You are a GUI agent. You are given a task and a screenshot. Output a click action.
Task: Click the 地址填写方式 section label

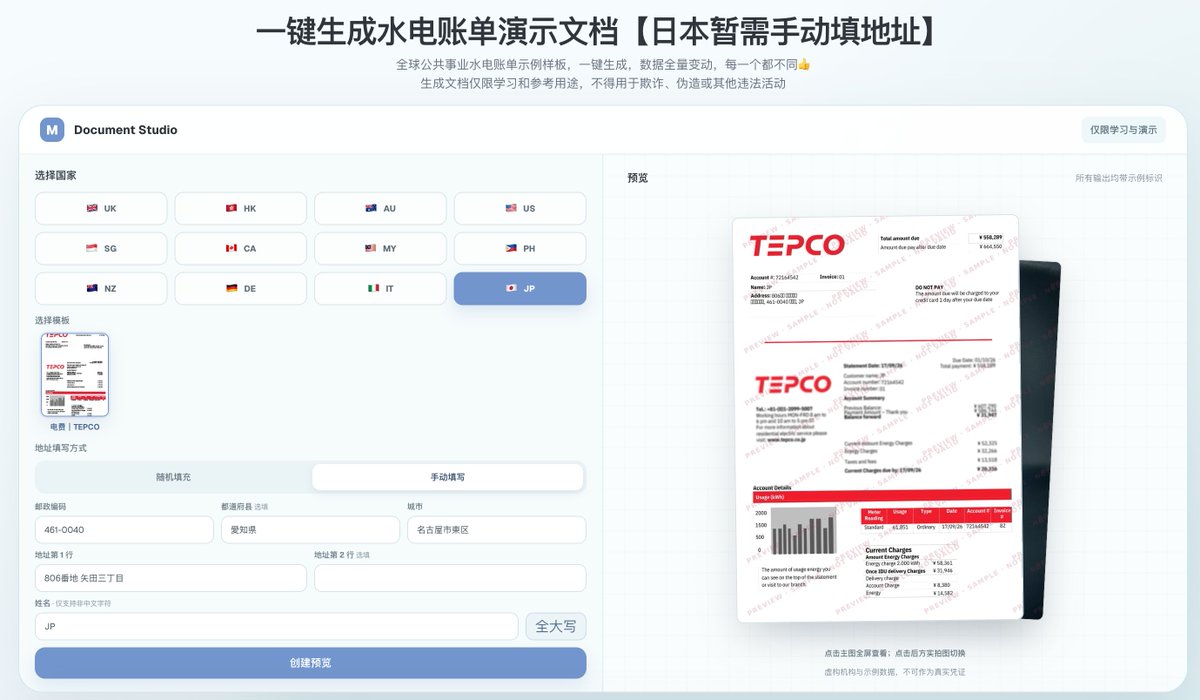coord(61,448)
